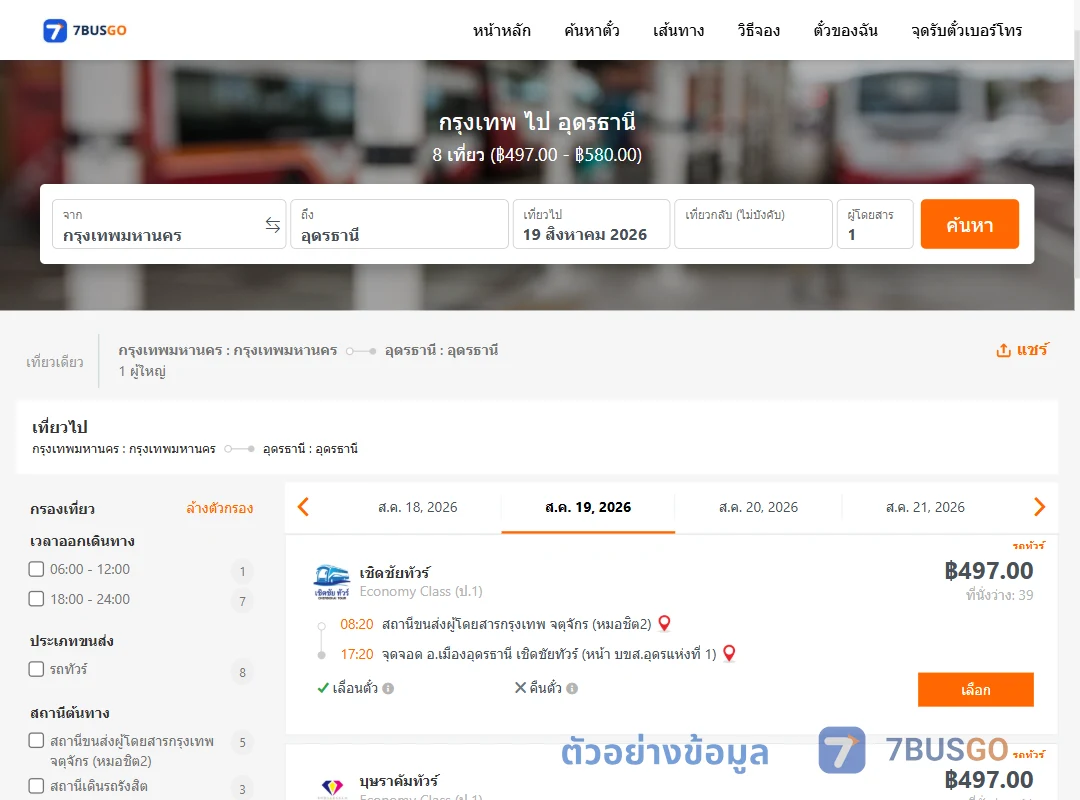
Task: Click เชิดชัยทัวร์ operator name
Action: click(x=395, y=573)
